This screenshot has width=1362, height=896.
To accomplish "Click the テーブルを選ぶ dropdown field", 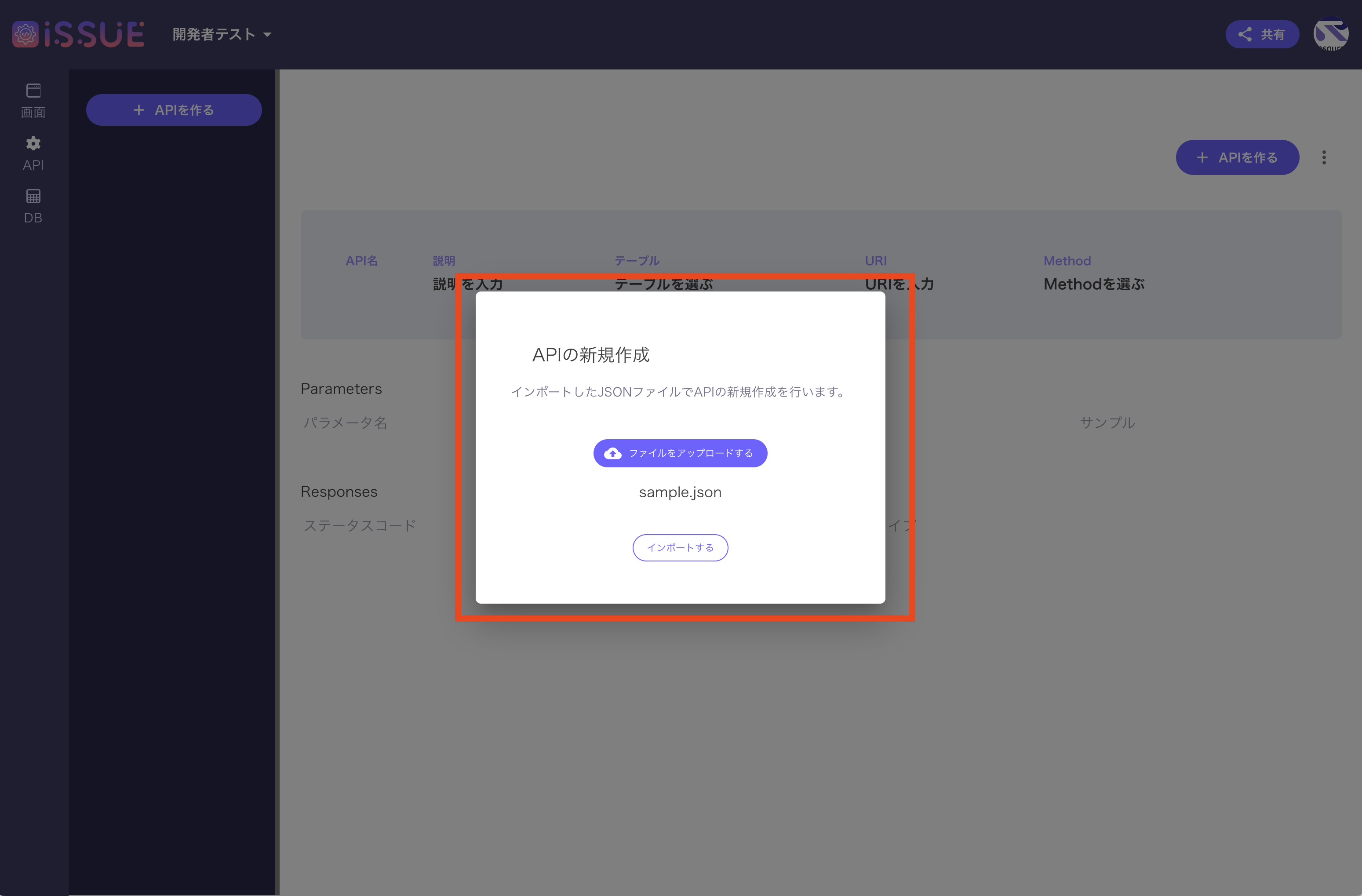I will coord(663,284).
